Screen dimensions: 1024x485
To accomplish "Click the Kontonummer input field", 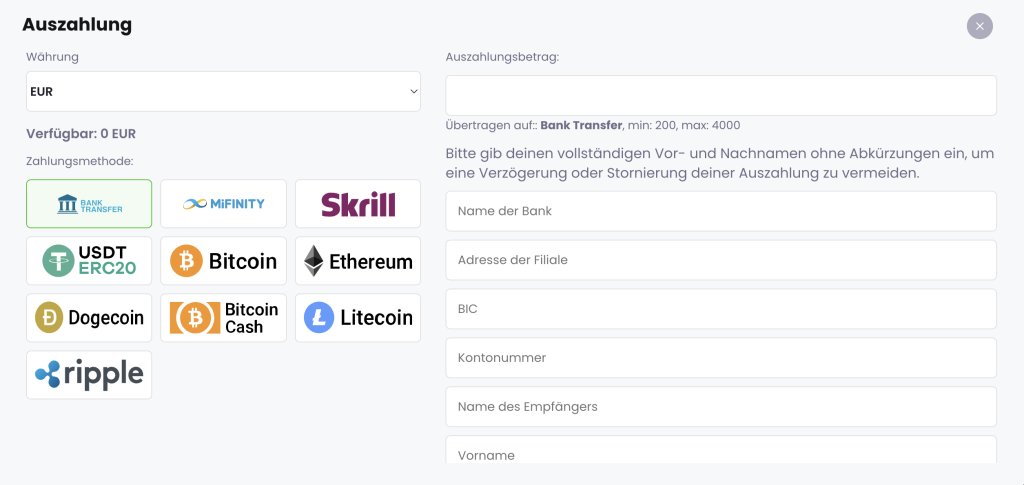I will pos(721,358).
